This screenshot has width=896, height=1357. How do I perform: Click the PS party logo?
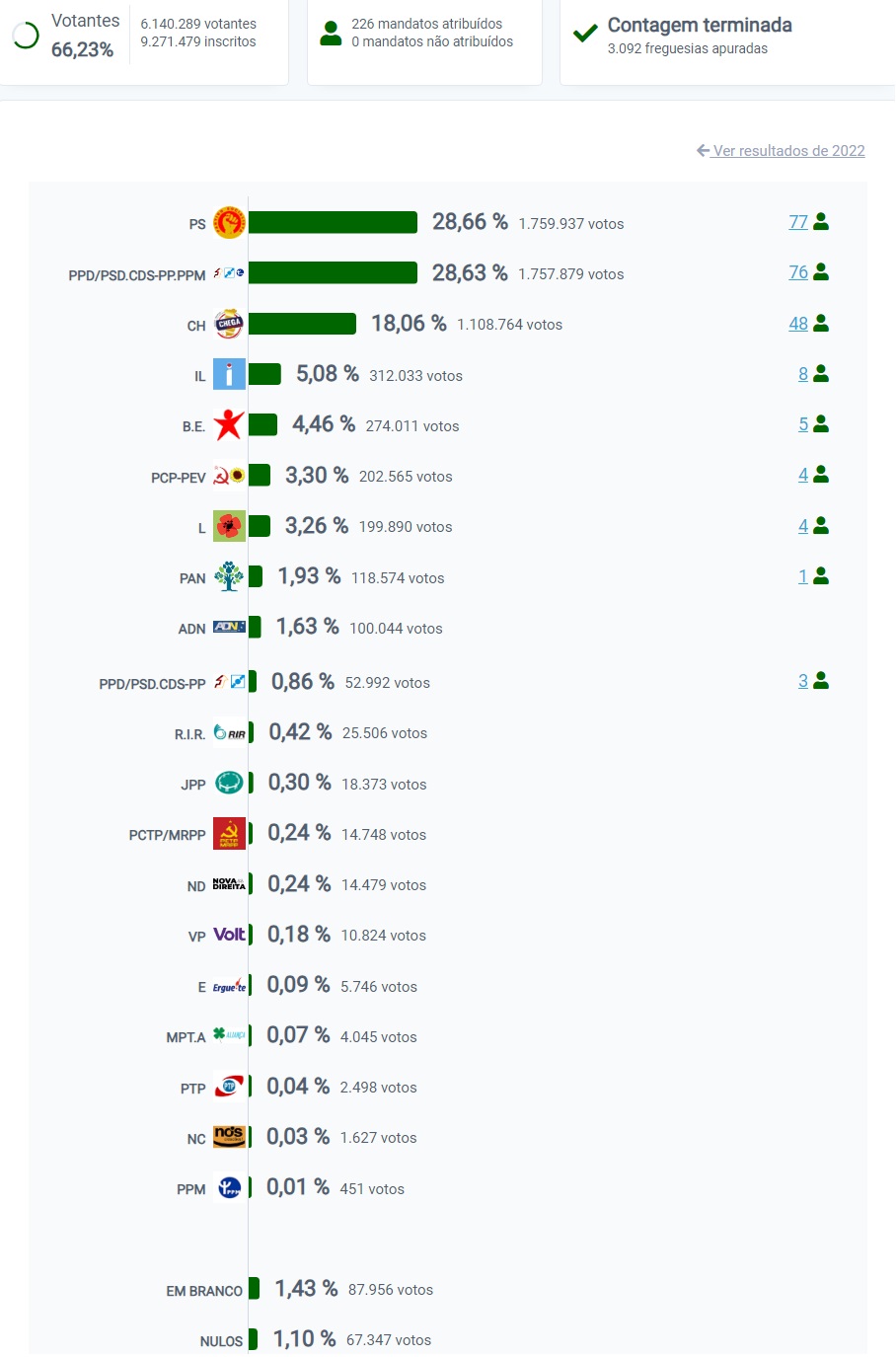tap(229, 223)
